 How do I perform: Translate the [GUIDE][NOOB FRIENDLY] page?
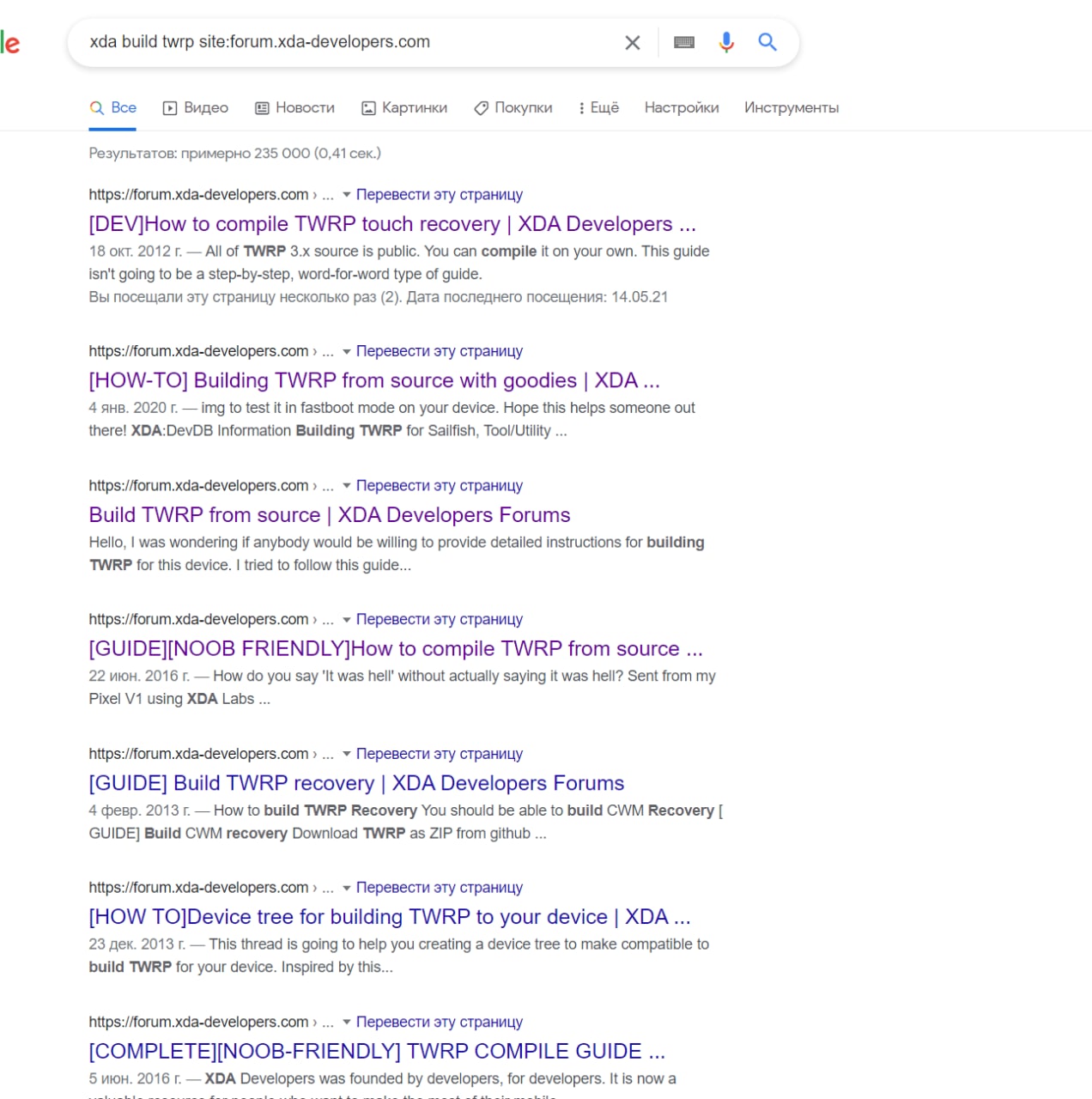[440, 620]
